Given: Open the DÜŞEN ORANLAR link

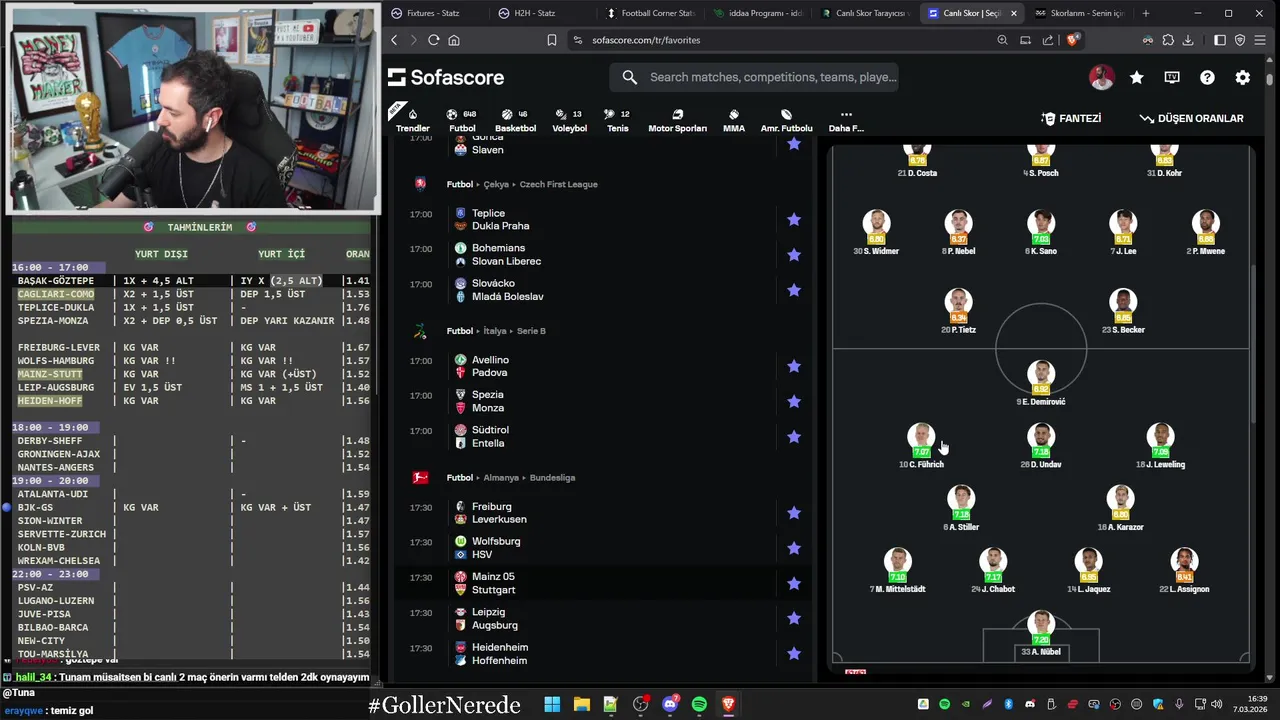Looking at the screenshot, I should pyautogui.click(x=1191, y=118).
